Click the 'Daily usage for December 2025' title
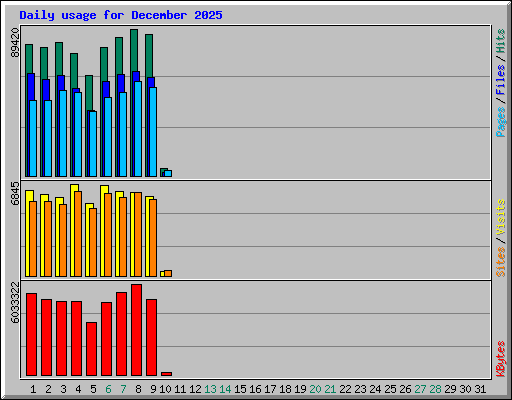This screenshot has height=400, width=512. click(x=121, y=15)
